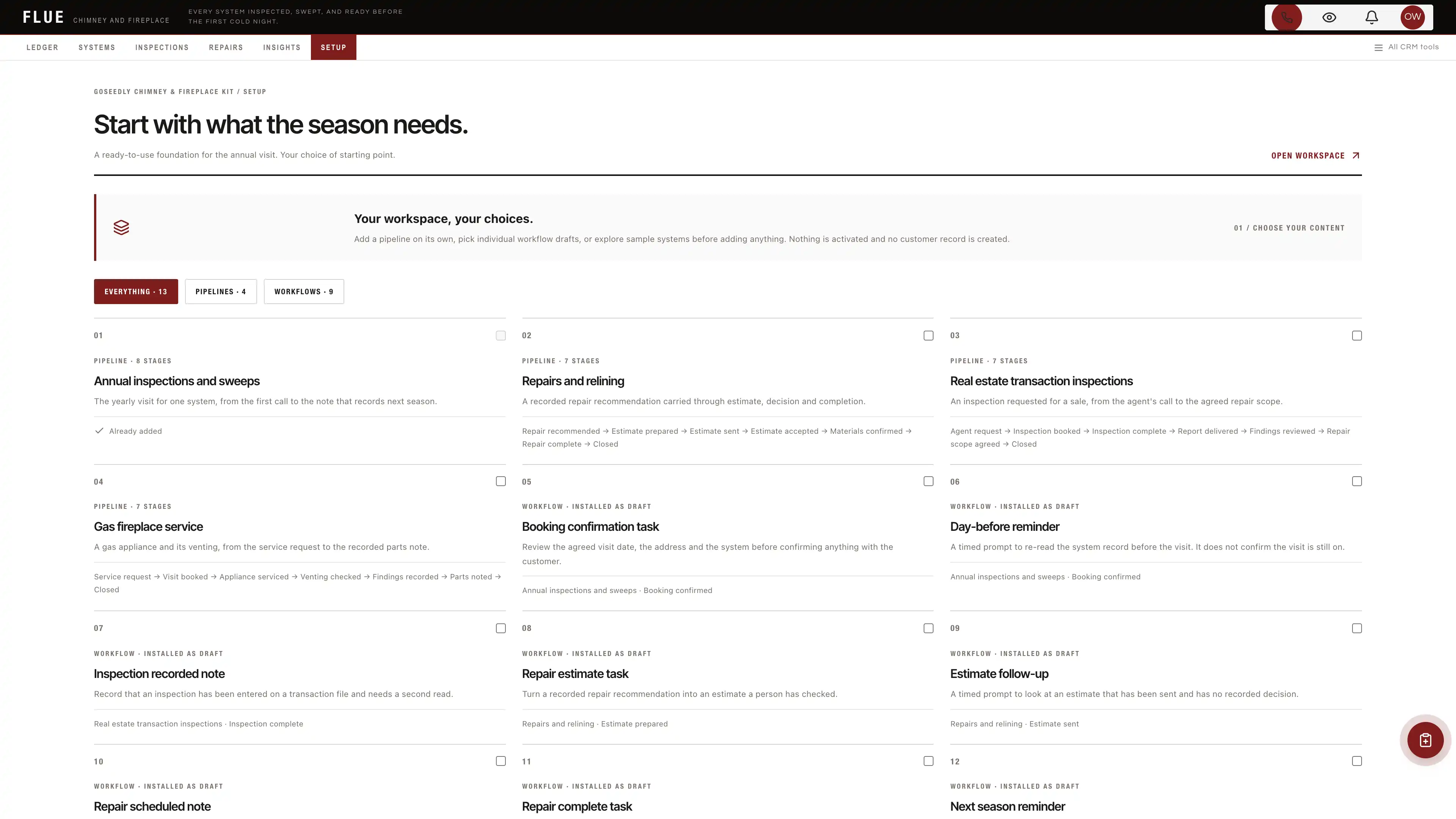Screen dimensions: 1456x819
Task: Click the Repair estimate task heading
Action: [x=575, y=674]
